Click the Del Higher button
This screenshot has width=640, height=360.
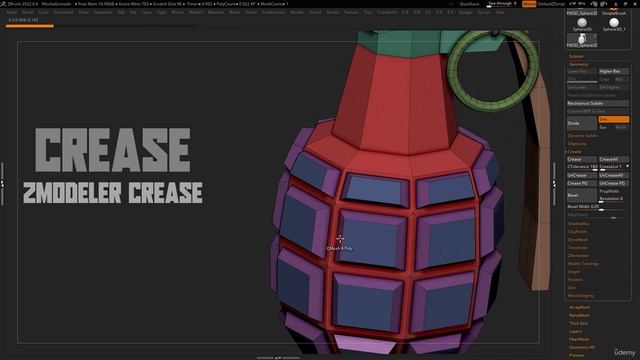pyautogui.click(x=613, y=87)
